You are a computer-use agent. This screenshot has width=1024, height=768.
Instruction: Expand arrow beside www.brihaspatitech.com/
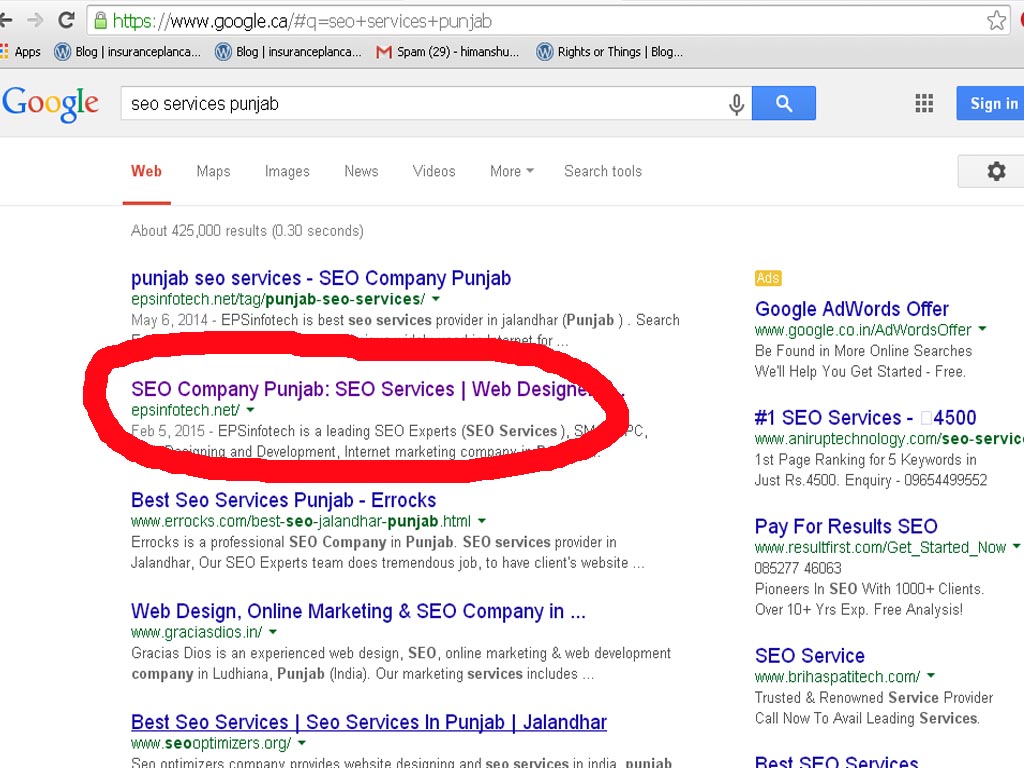[931, 677]
